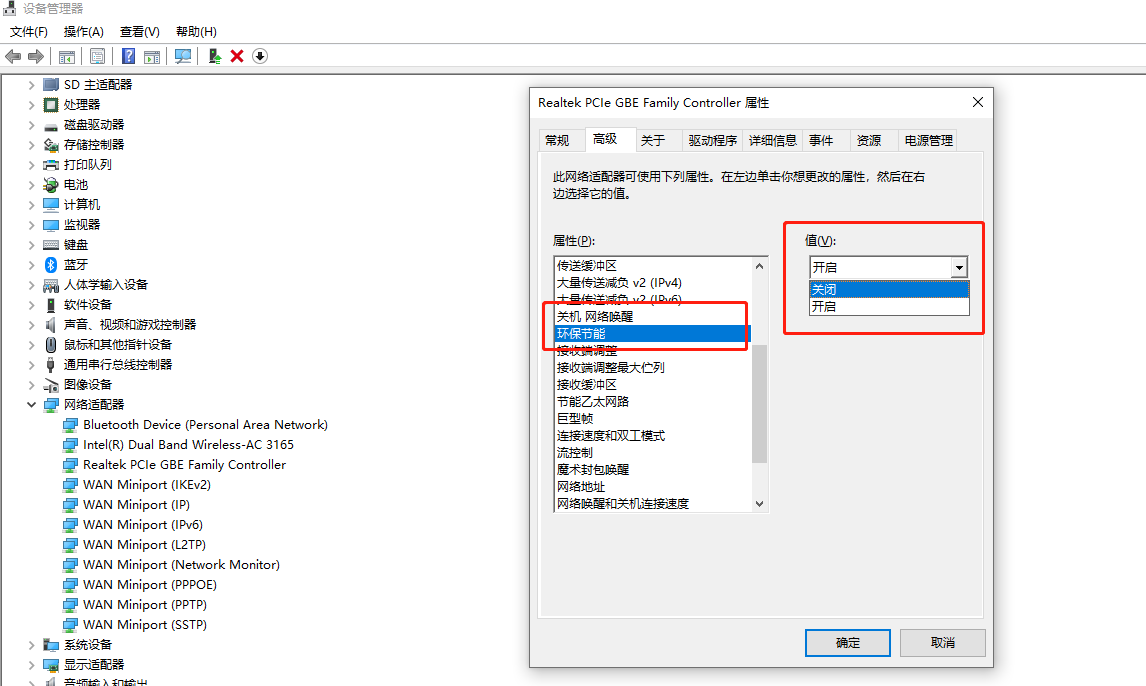Click the Properties sheet toolbar icon
The height and width of the screenshot is (686, 1146).
97,56
